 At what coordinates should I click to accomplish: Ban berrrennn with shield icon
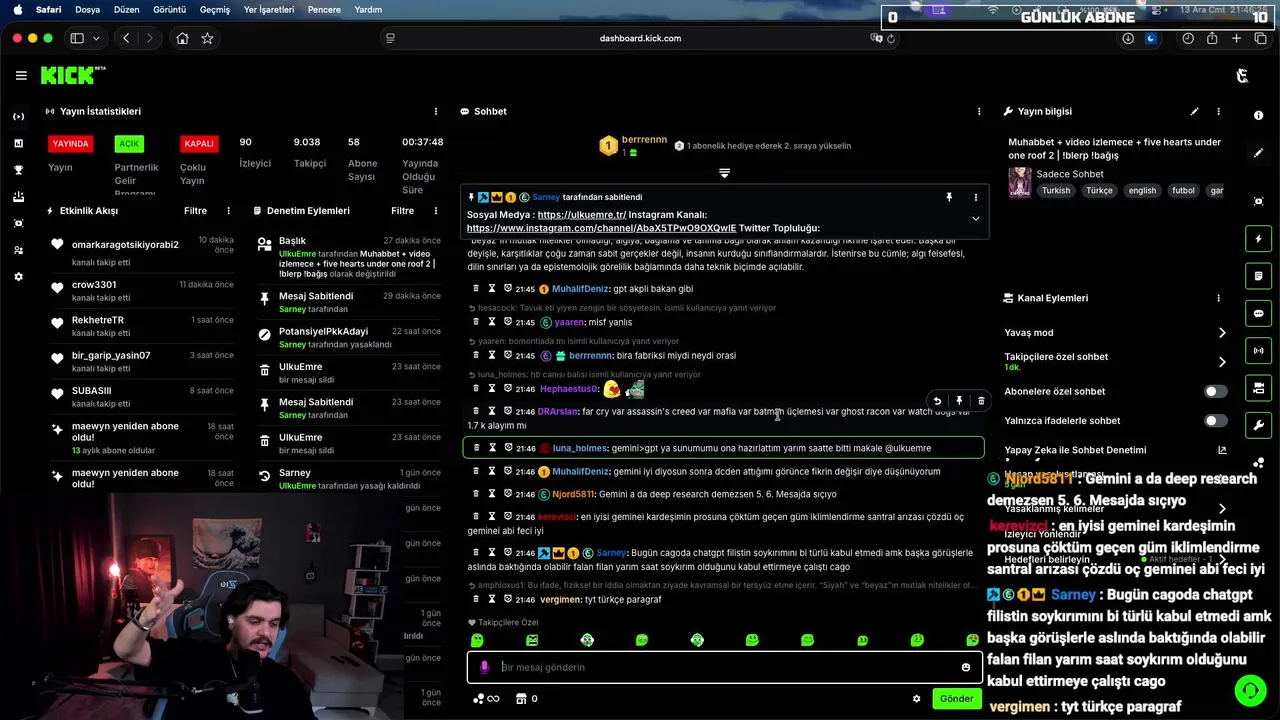[507, 355]
